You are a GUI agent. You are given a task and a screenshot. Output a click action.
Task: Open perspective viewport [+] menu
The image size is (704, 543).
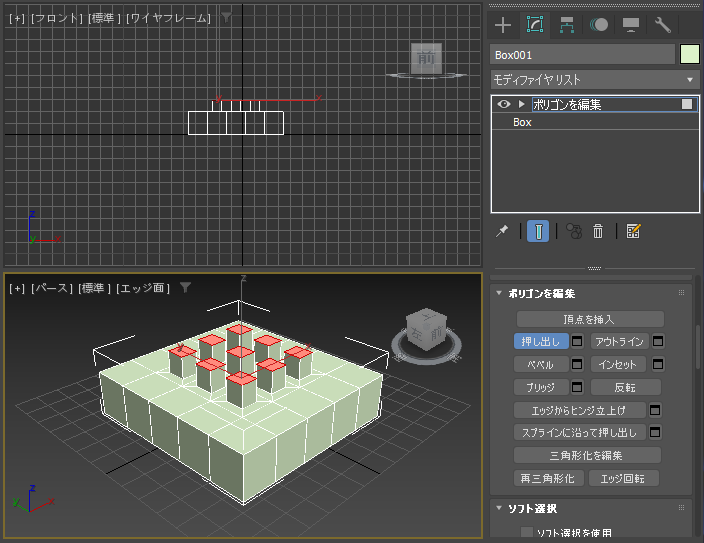(17, 288)
